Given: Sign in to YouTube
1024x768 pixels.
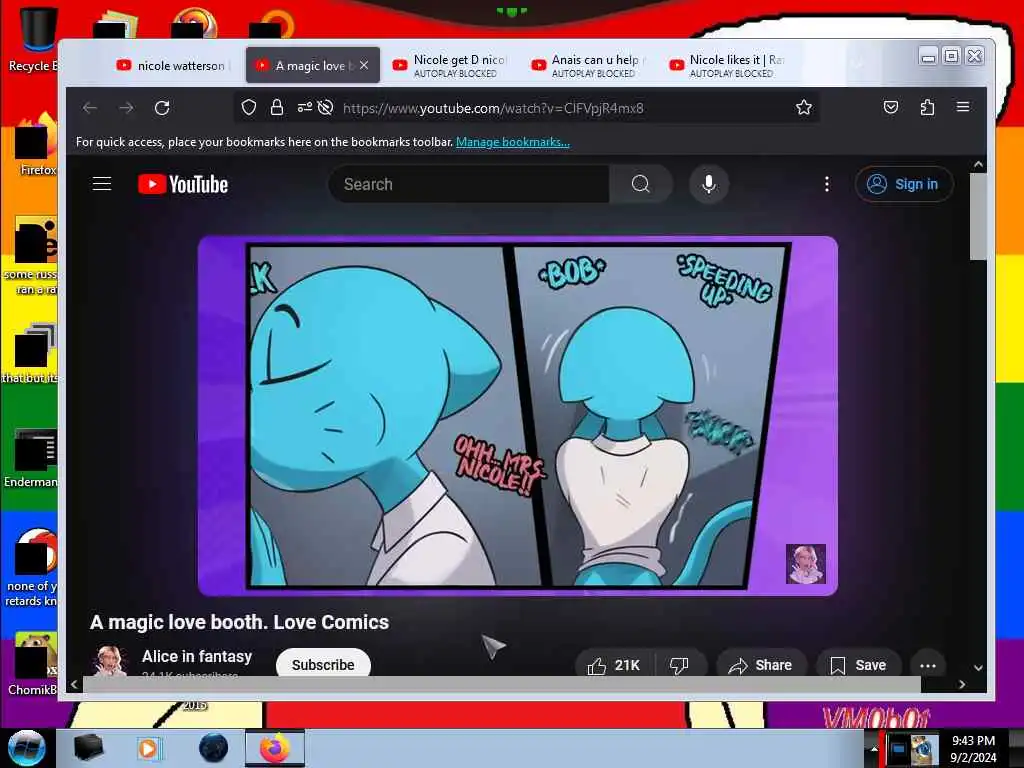Looking at the screenshot, I should (904, 184).
